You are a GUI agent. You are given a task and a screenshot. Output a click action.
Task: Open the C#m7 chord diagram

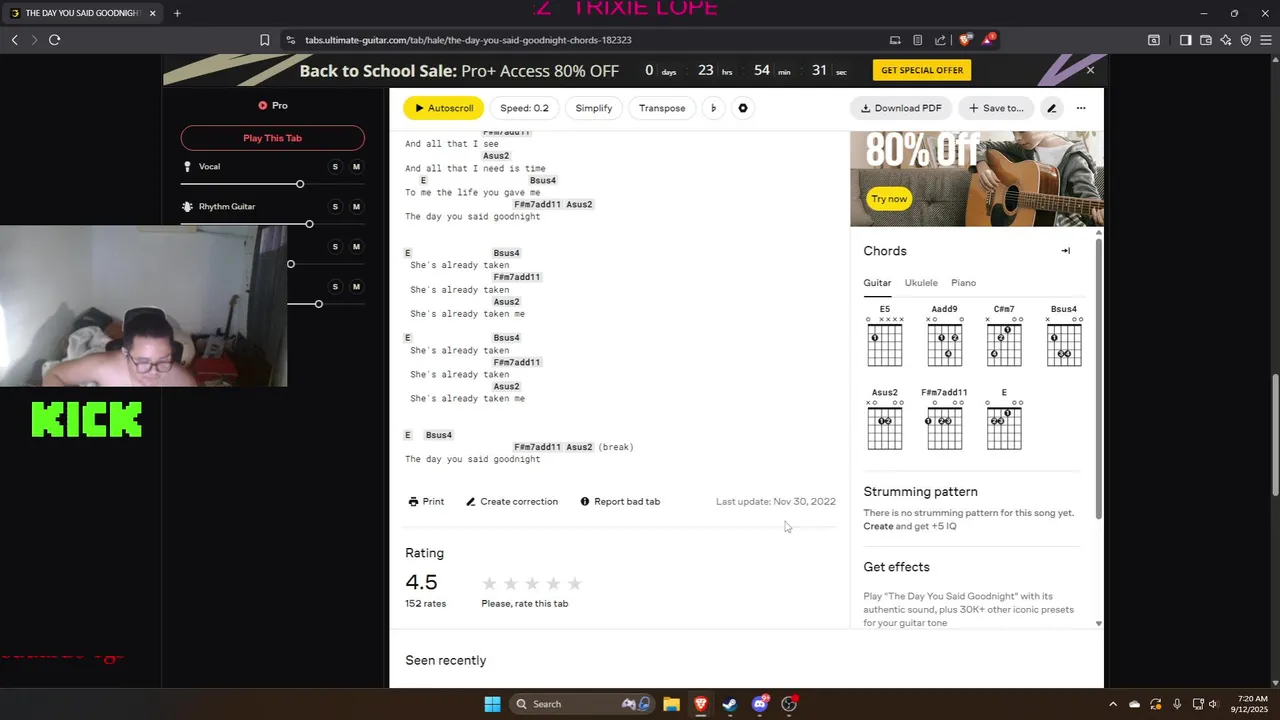[1004, 337]
